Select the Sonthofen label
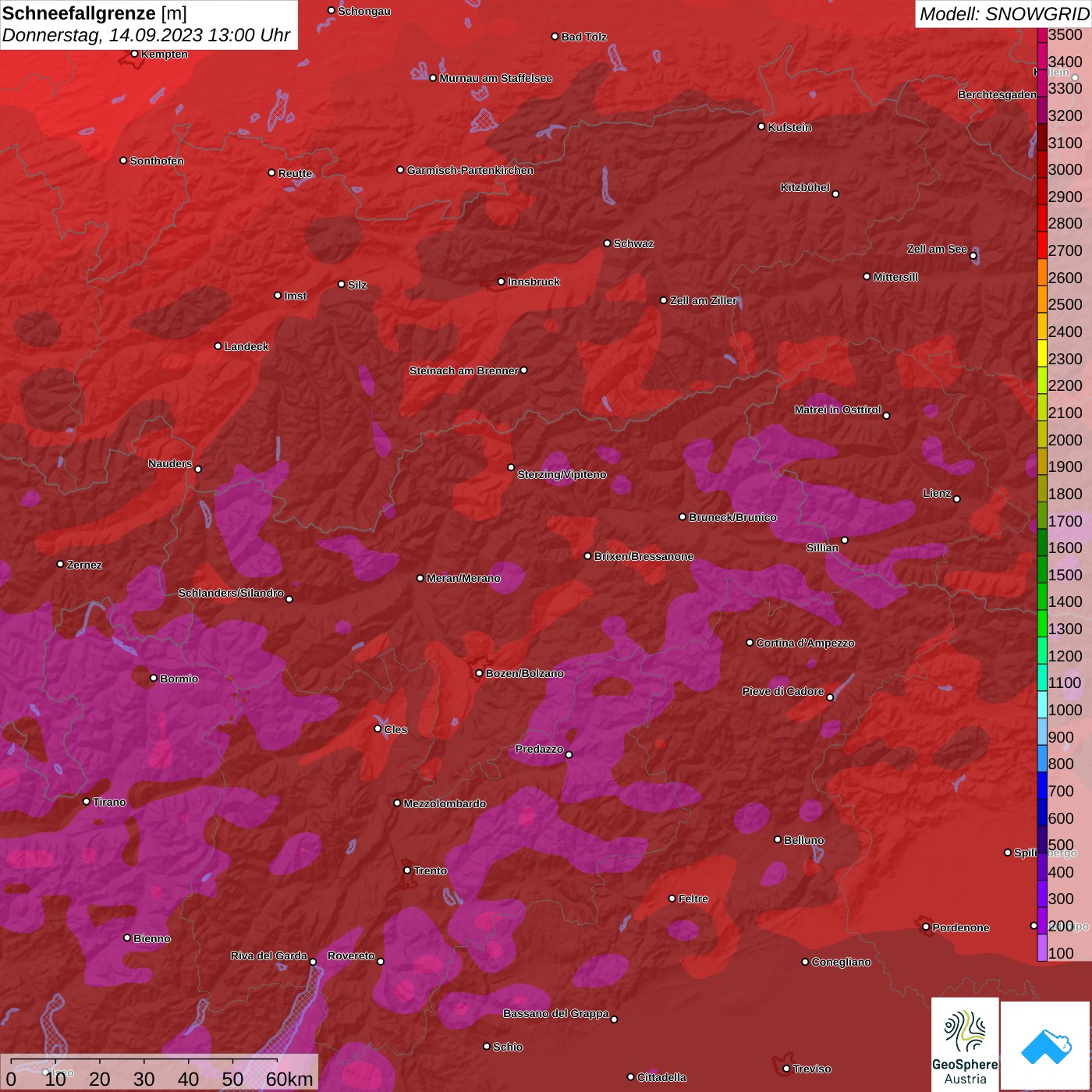Screen dimensions: 1092x1092 157,161
